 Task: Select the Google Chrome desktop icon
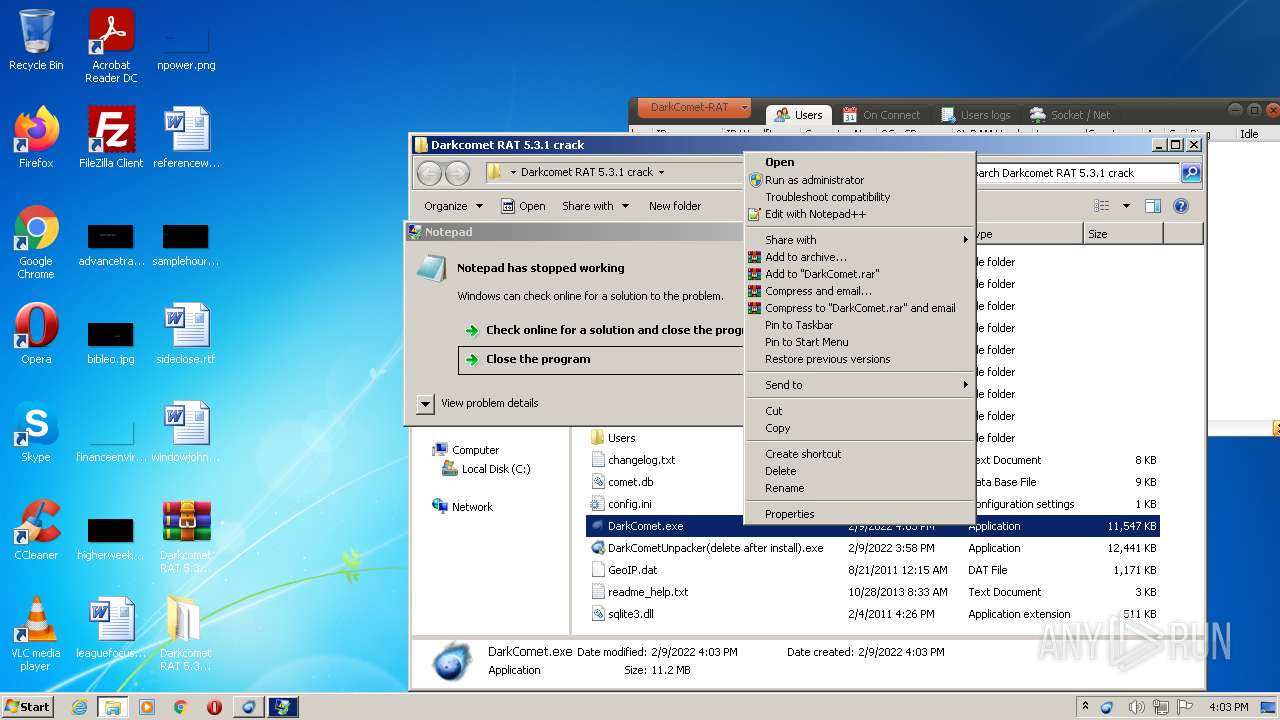point(36,242)
